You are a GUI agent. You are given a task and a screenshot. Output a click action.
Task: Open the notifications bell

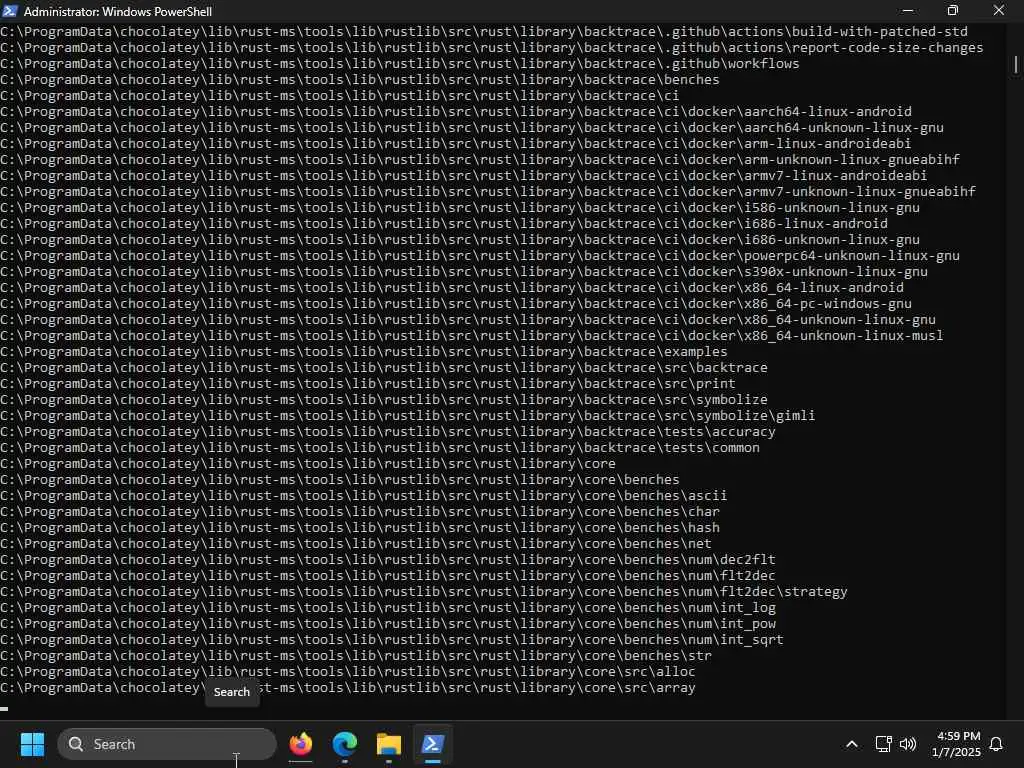(x=997, y=744)
